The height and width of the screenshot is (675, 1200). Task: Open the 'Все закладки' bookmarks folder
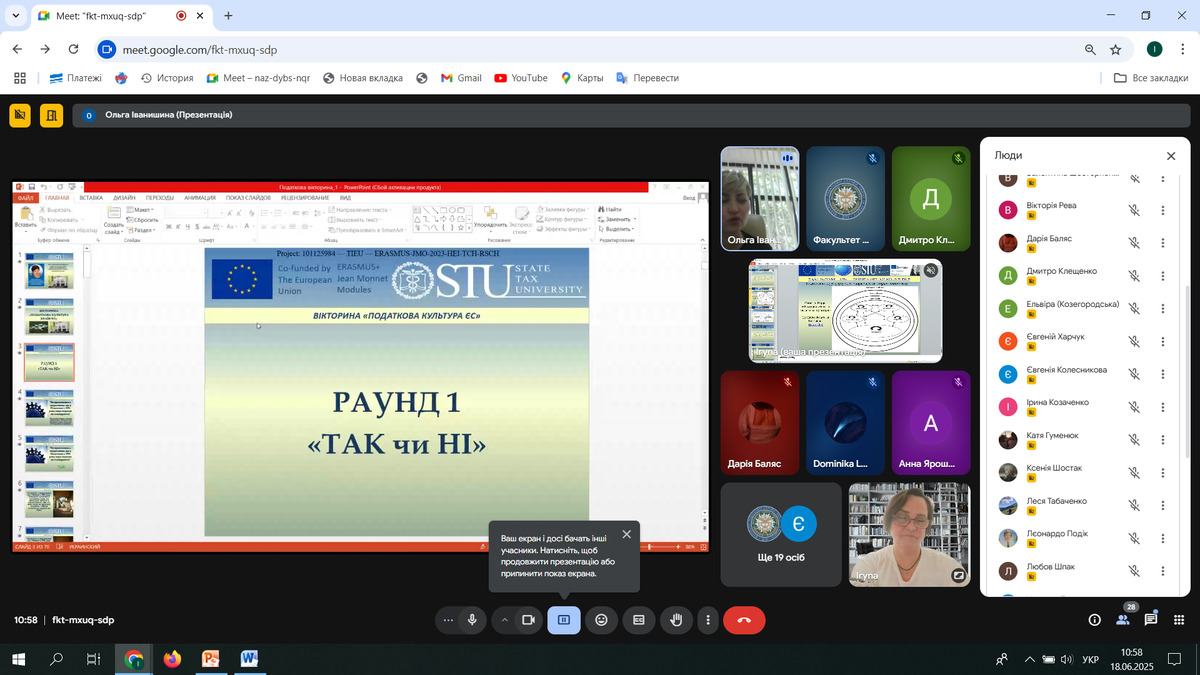(x=1151, y=78)
